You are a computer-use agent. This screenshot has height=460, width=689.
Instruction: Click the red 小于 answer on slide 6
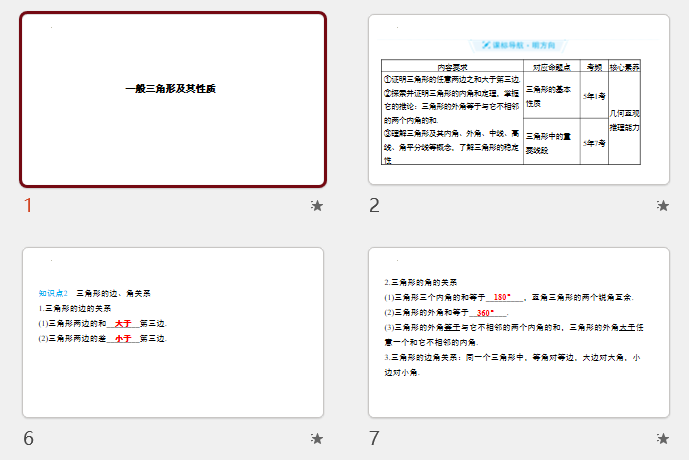coord(123,338)
